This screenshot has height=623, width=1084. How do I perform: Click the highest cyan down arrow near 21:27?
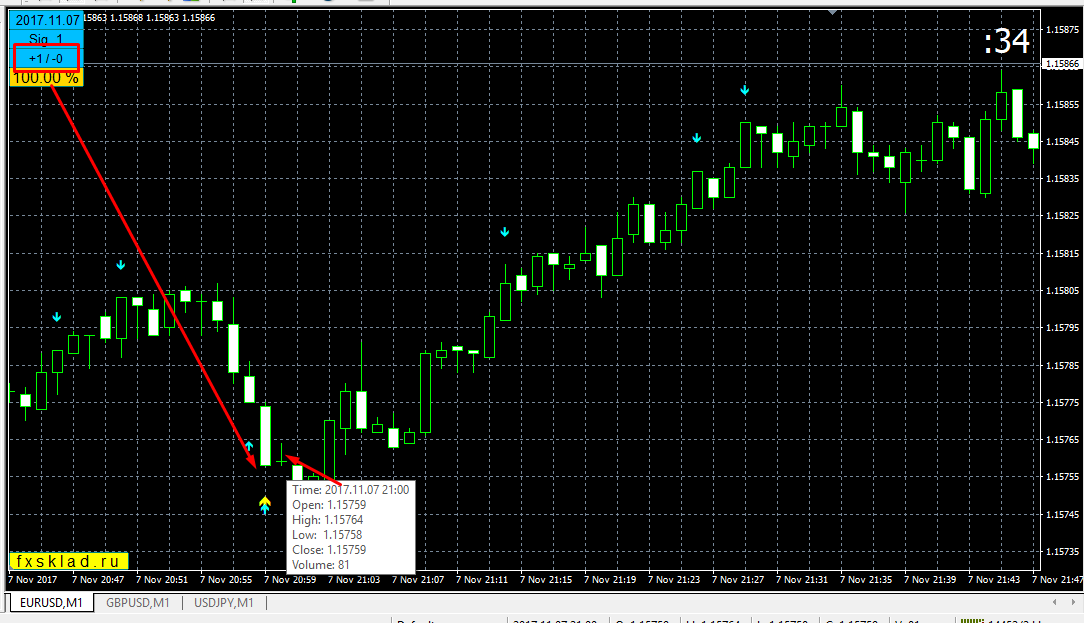745,90
